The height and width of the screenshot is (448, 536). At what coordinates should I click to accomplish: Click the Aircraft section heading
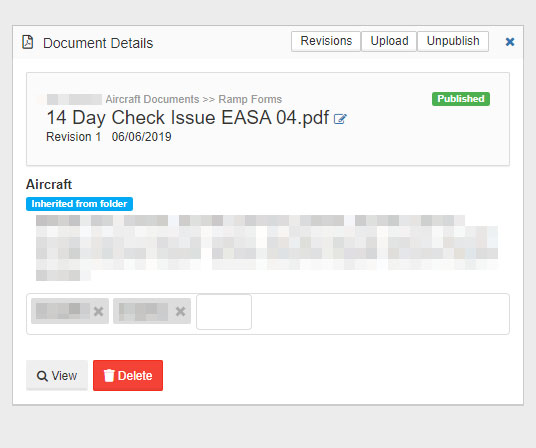coord(49,185)
